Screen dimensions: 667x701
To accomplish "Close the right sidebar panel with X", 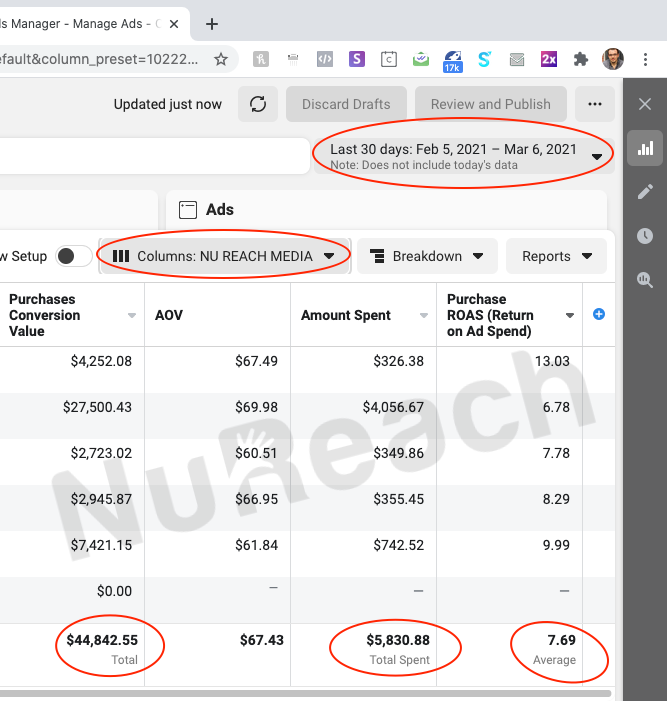I will (645, 104).
